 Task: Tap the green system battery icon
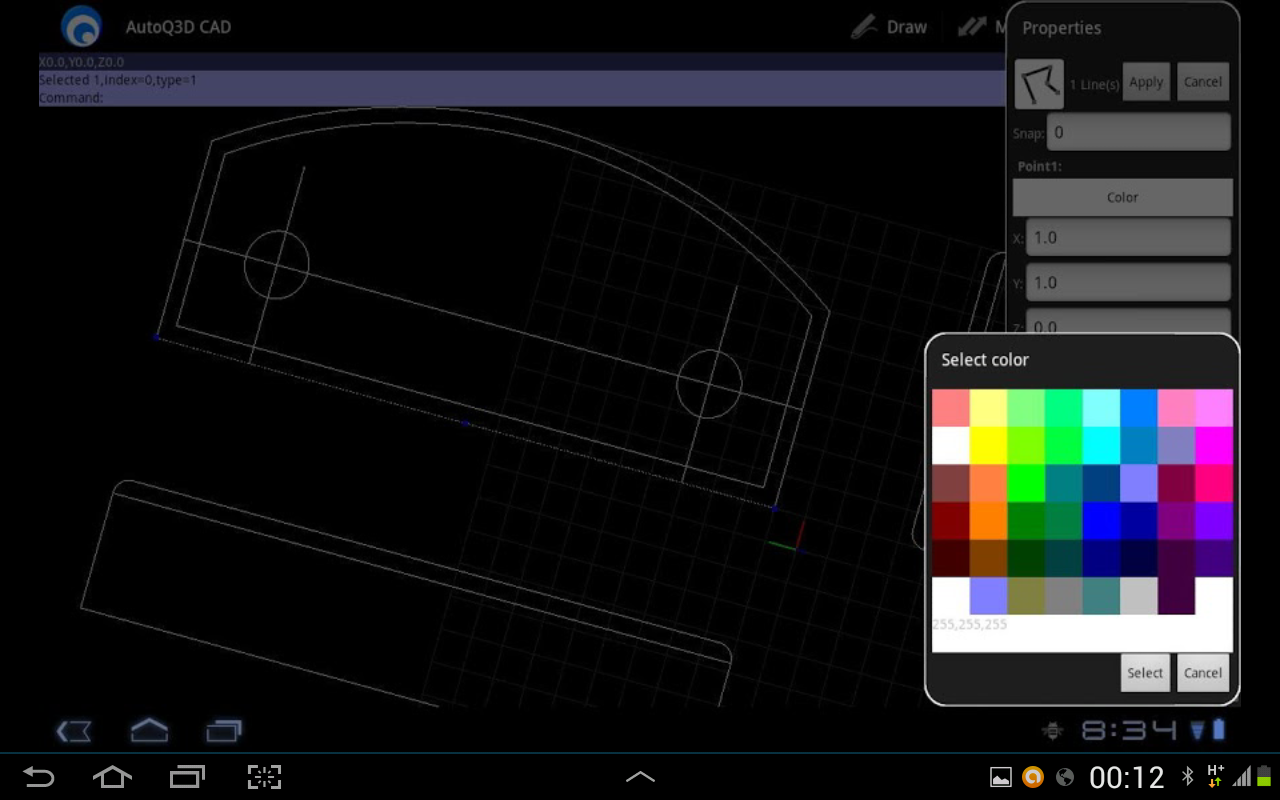(x=1263, y=777)
